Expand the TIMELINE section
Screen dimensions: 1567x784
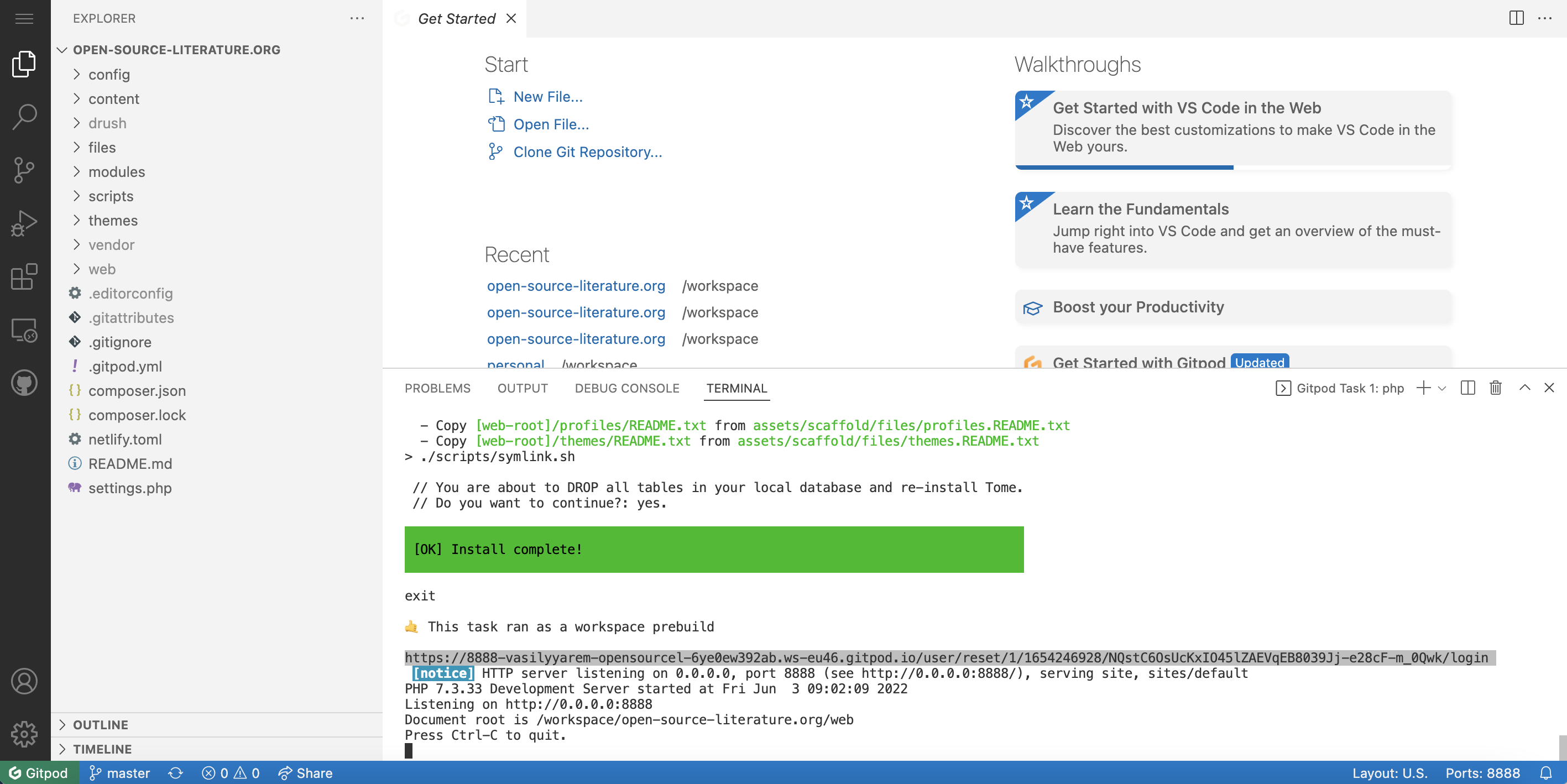click(x=217, y=749)
